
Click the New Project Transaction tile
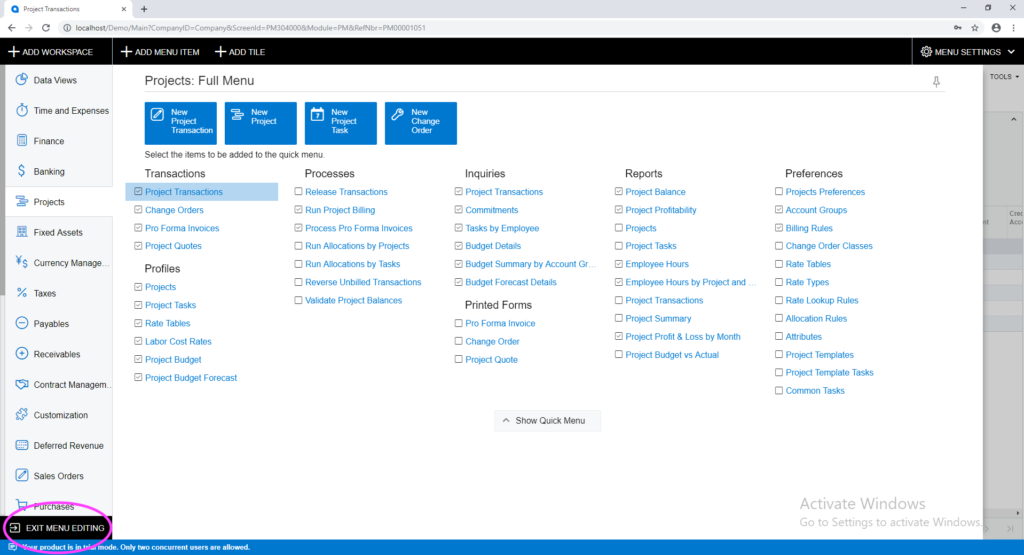click(180, 123)
